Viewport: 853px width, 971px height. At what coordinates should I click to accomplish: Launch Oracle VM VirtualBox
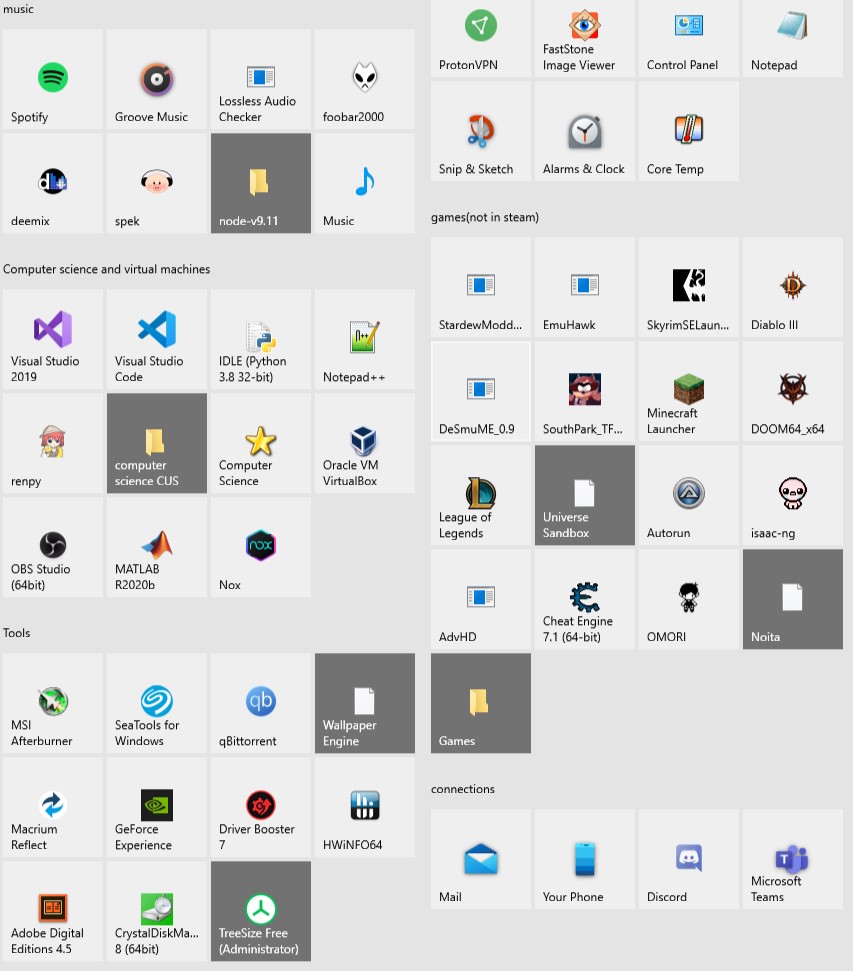coord(365,443)
